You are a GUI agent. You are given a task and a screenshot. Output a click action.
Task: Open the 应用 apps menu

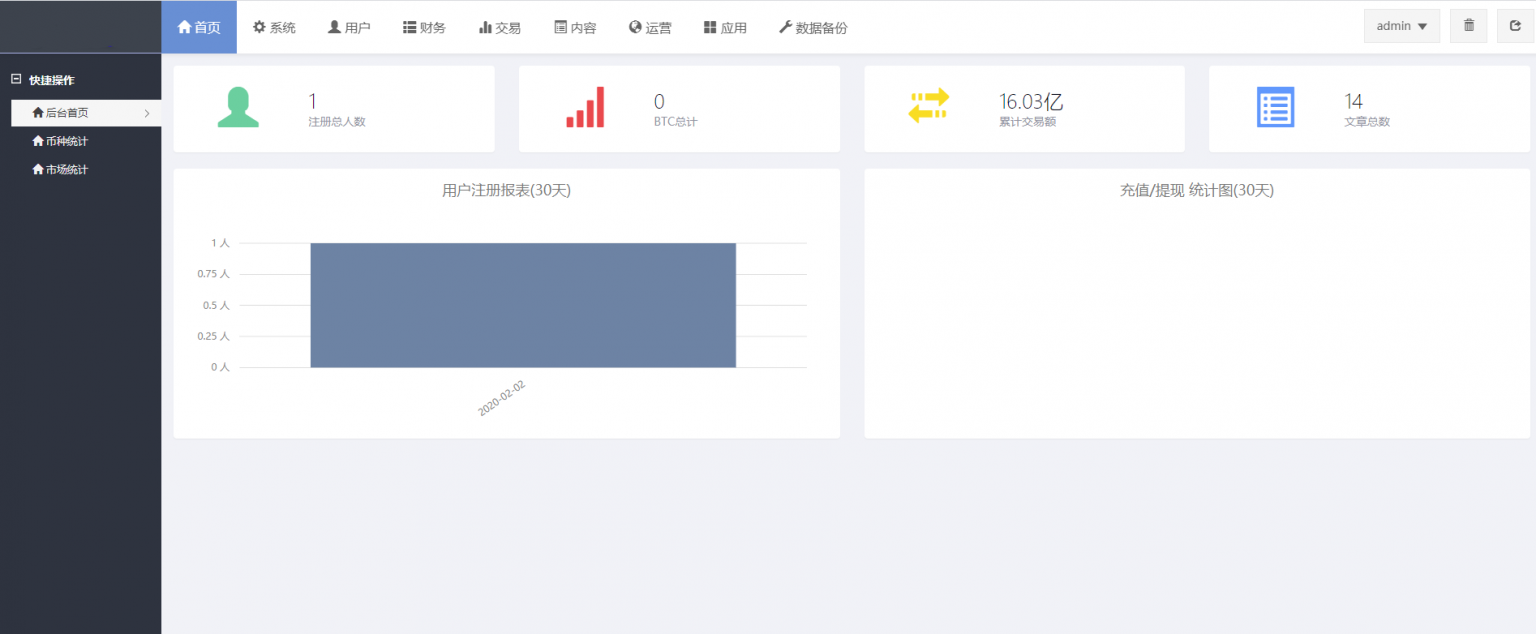[725, 28]
